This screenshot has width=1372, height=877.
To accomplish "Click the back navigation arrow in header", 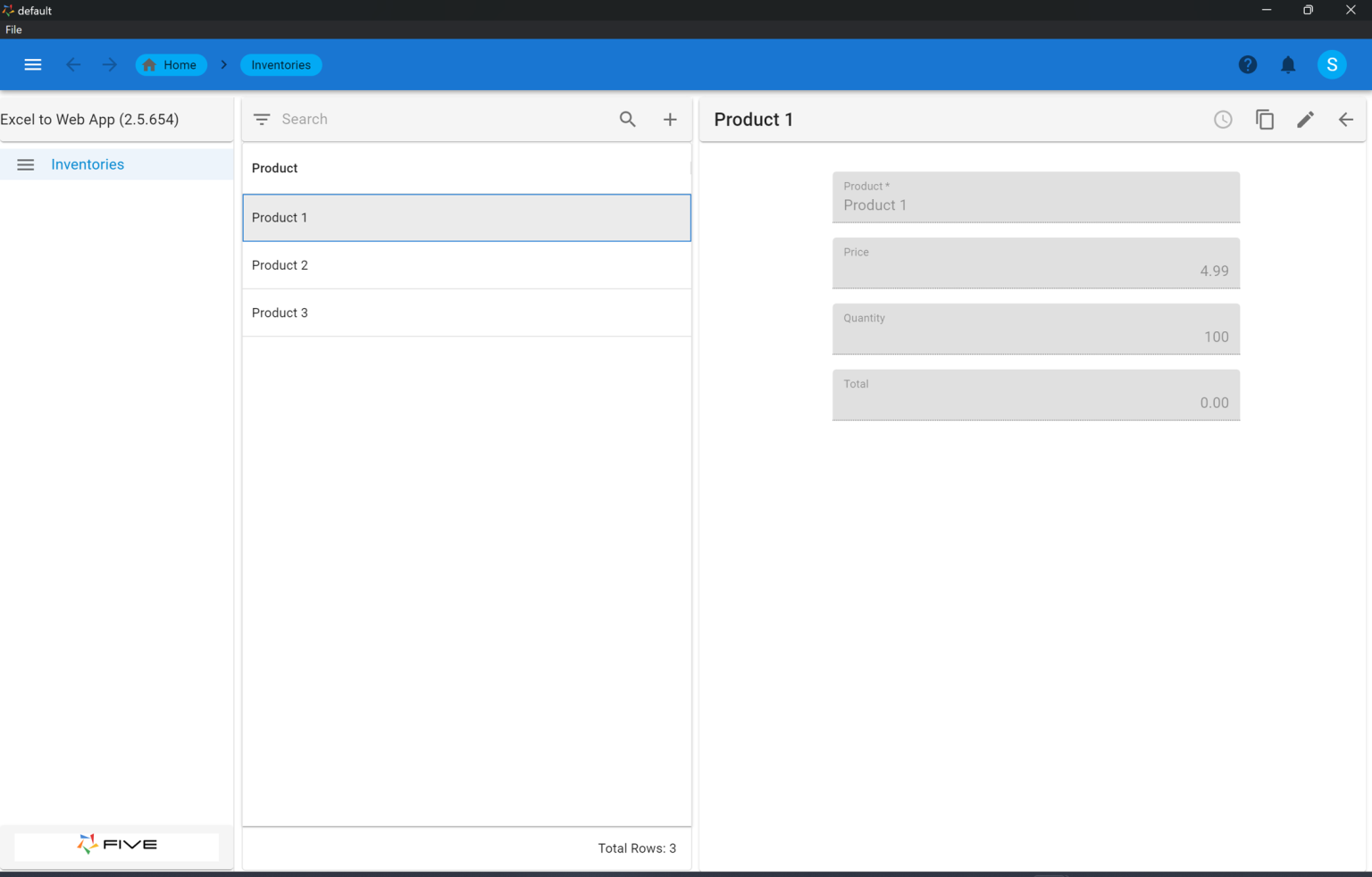I will click(73, 64).
